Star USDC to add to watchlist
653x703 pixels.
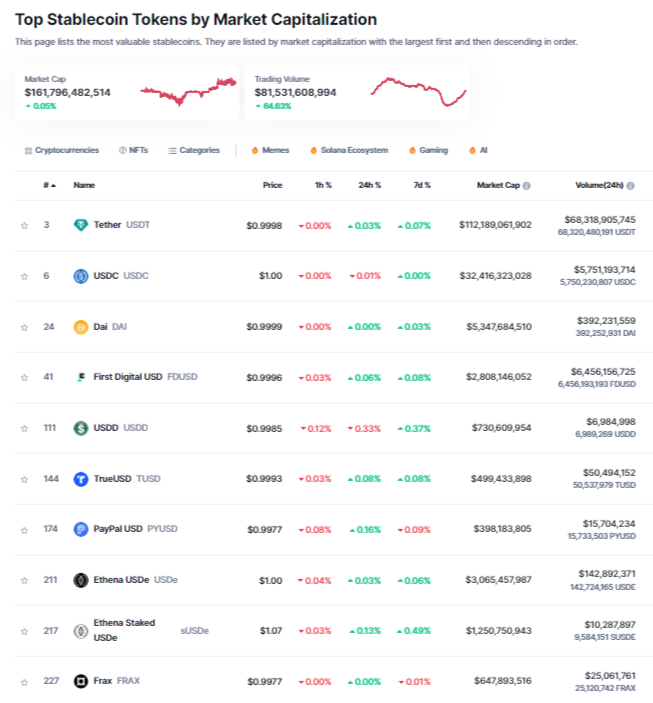point(24,276)
